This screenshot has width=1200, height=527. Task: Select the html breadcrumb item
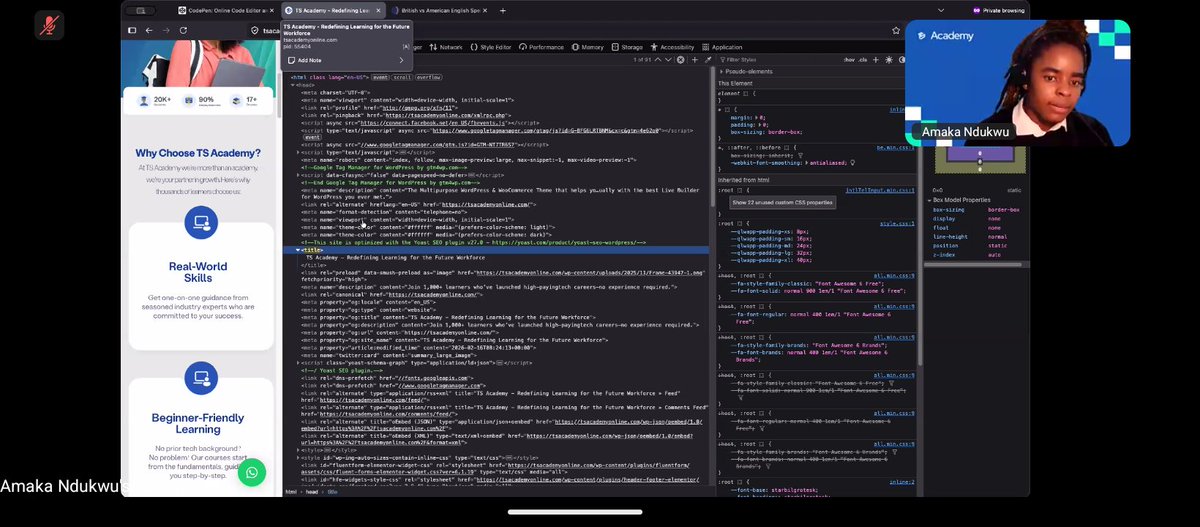tap(291, 492)
